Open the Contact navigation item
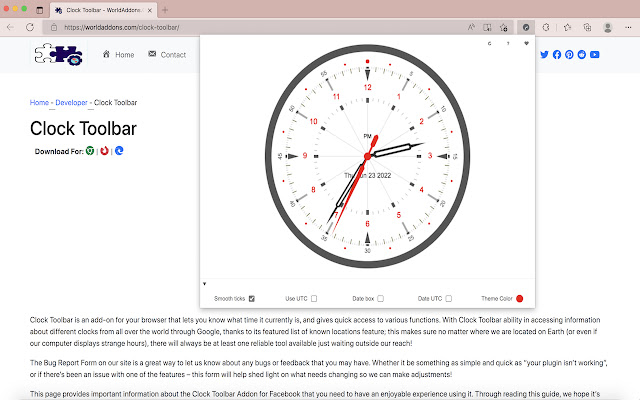 pyautogui.click(x=167, y=55)
